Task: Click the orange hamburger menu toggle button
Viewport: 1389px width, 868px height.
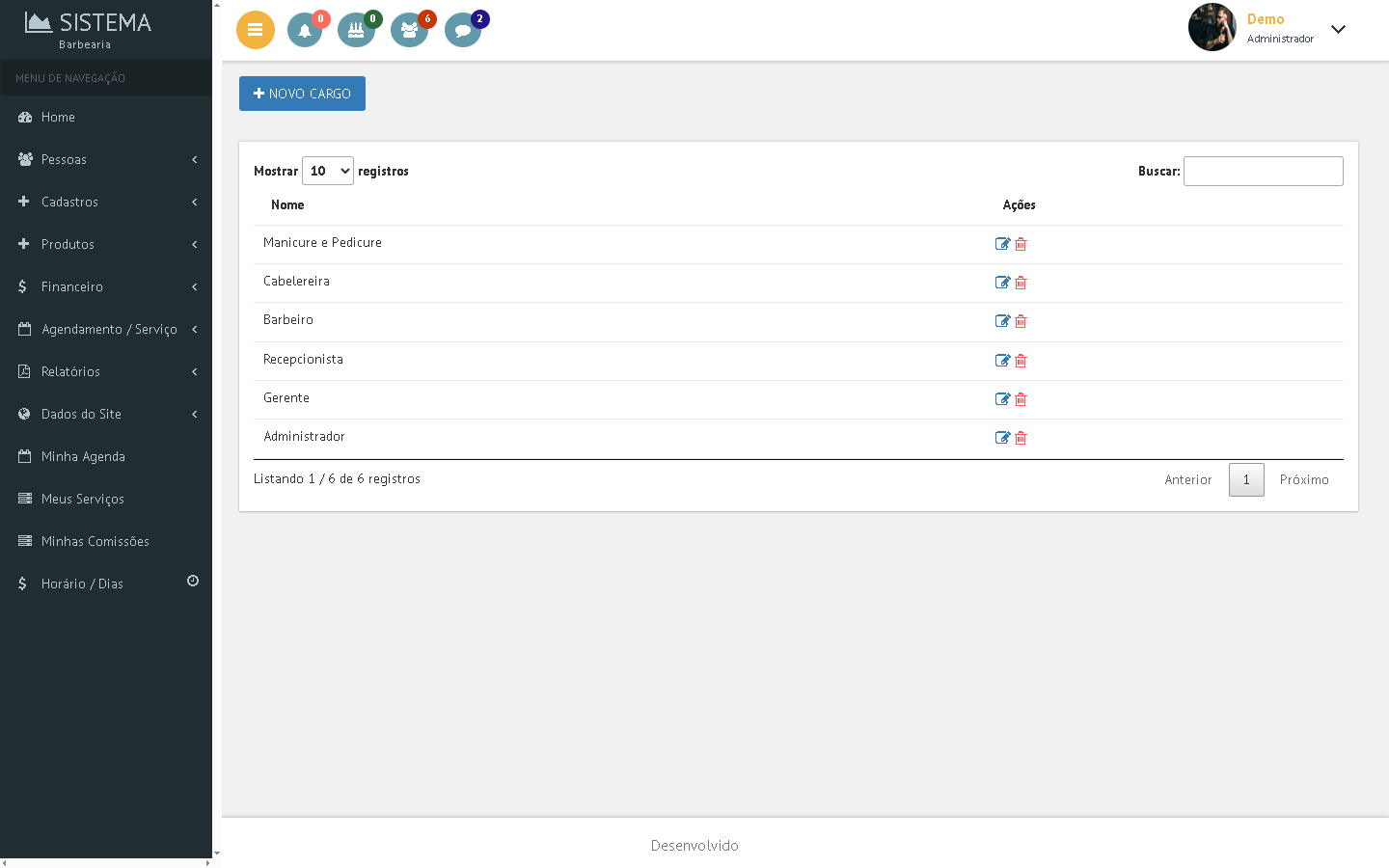Action: click(x=256, y=30)
